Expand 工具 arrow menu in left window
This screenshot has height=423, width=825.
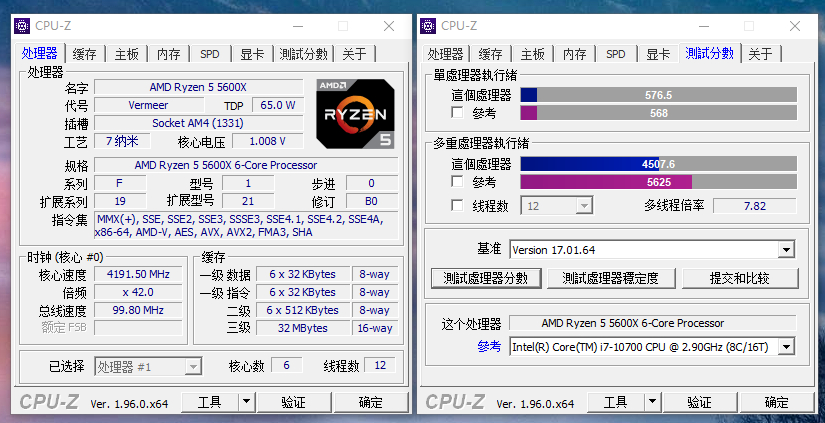coord(246,402)
